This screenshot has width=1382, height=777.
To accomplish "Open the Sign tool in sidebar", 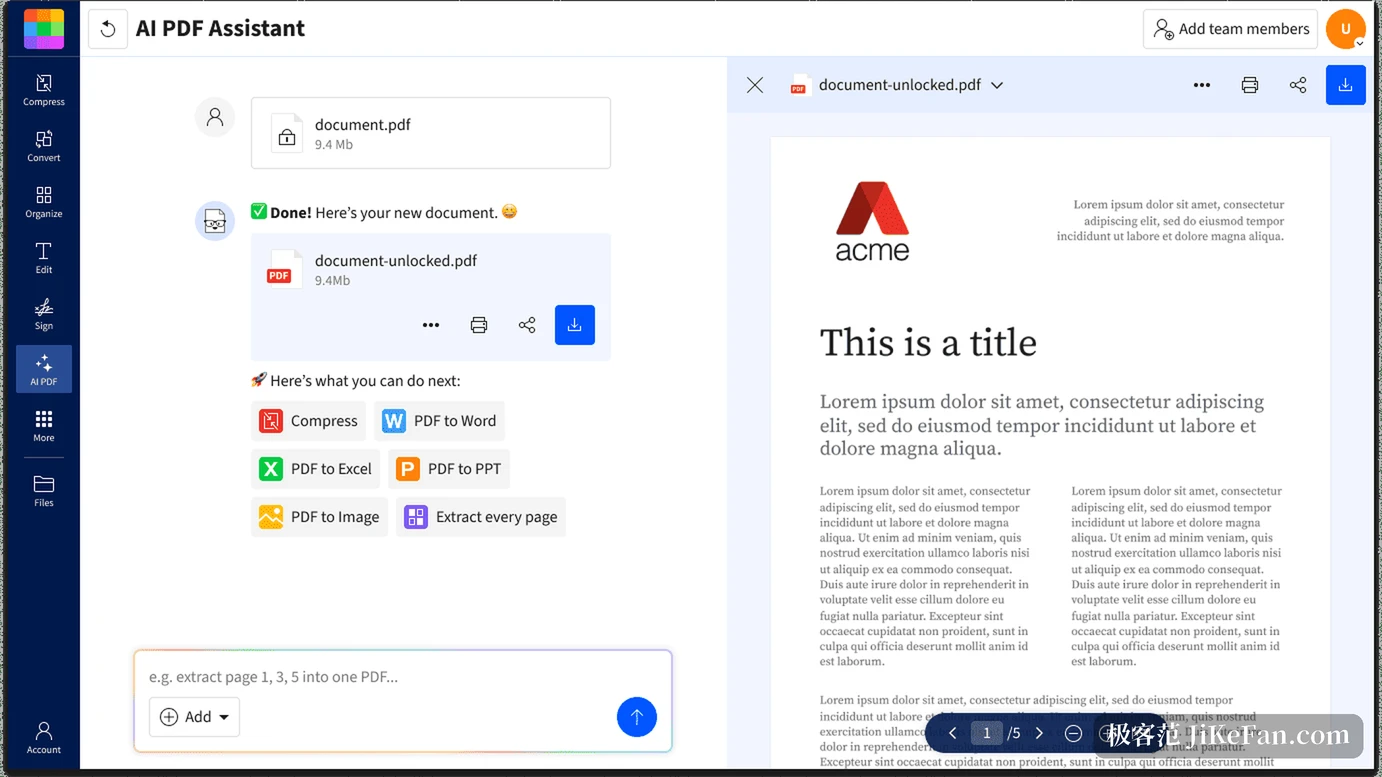I will pos(44,314).
